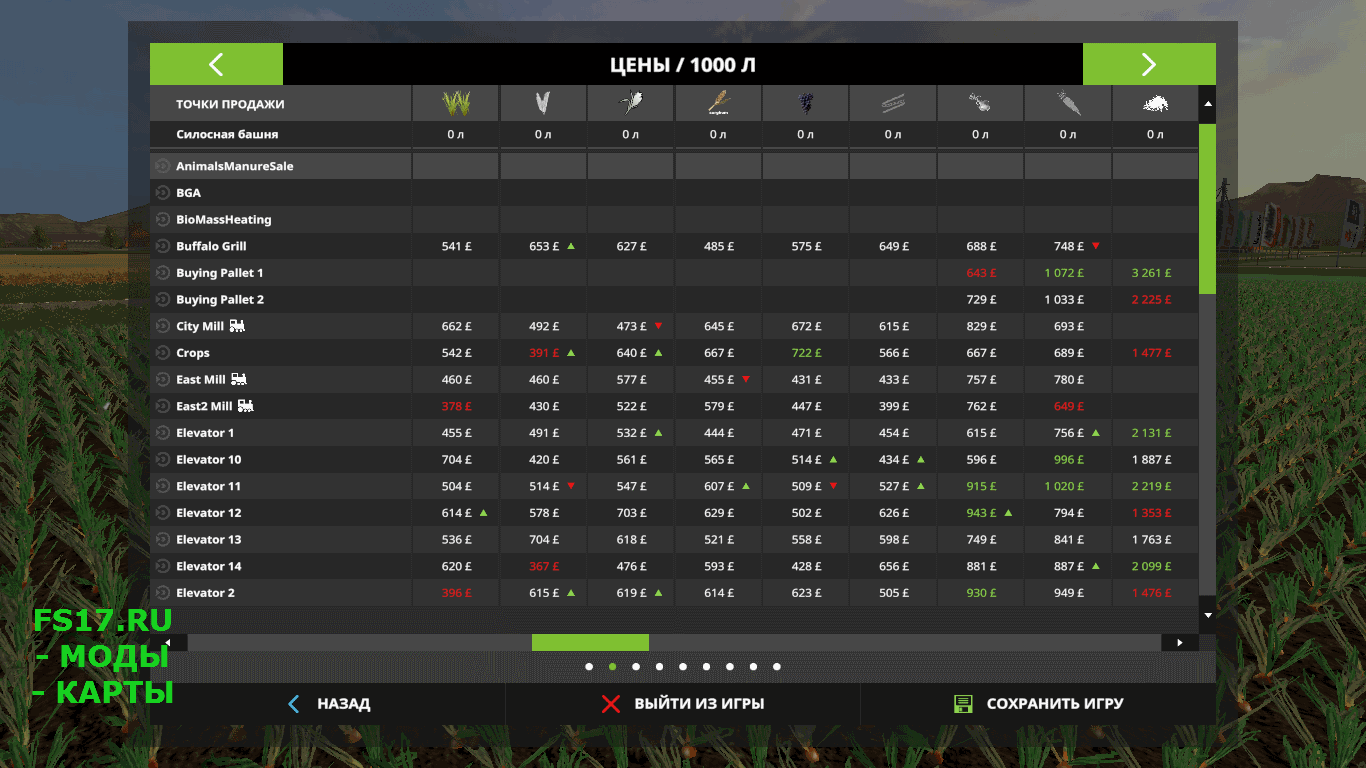Viewport: 1366px width, 768px height.
Task: Click the green horizontal scrollbar thumb
Action: click(x=590, y=643)
